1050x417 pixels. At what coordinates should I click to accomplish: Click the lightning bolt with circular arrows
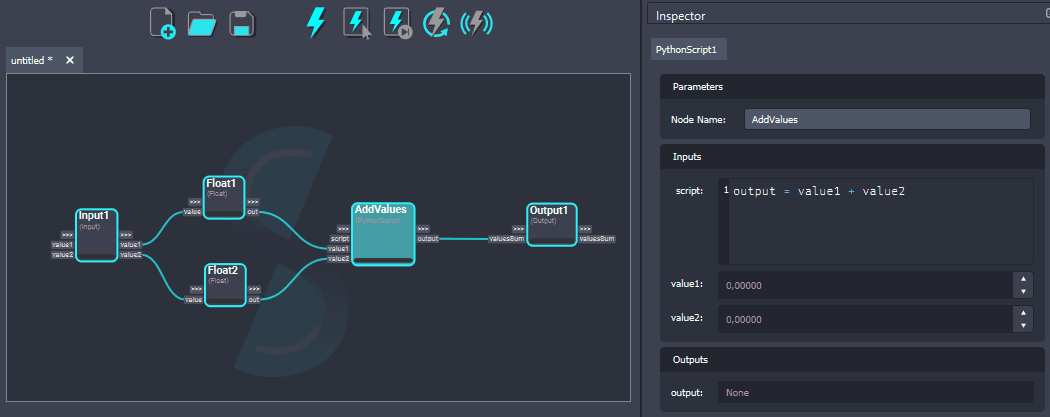pyautogui.click(x=437, y=23)
